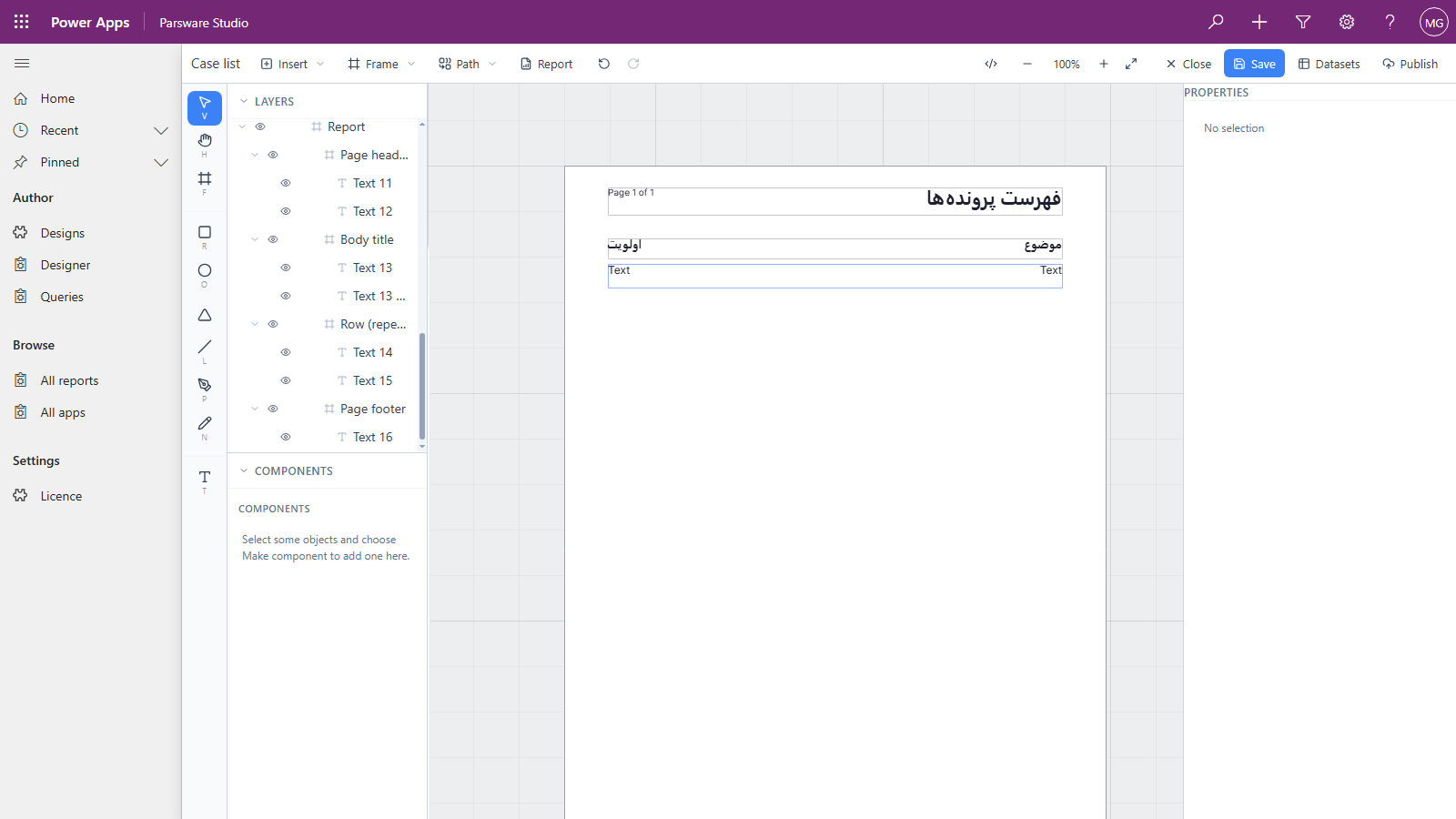Collapse the Page header layer group
The image size is (1456, 819).
click(x=255, y=155)
